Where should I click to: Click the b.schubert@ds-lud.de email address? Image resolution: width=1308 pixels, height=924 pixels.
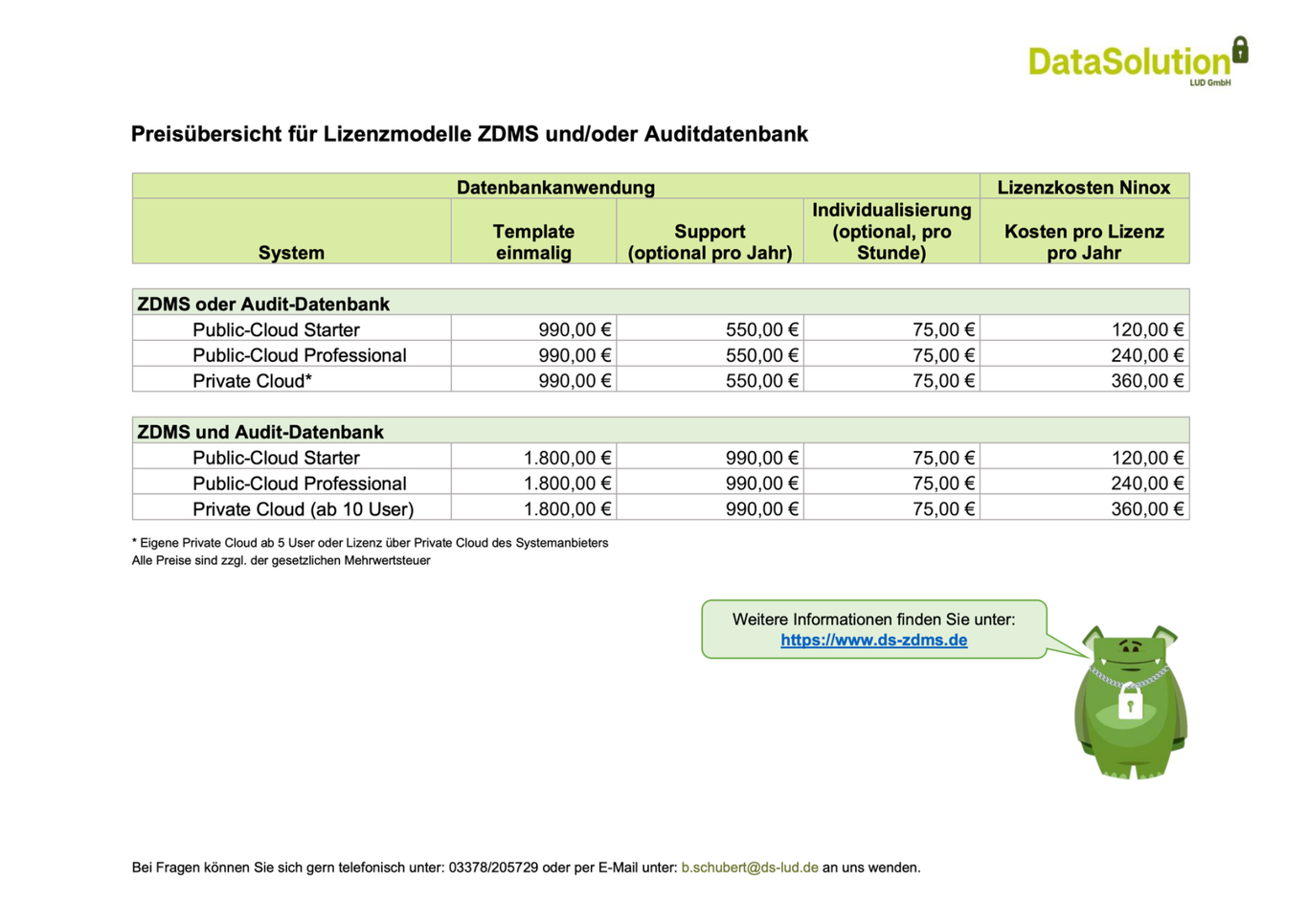point(750,868)
